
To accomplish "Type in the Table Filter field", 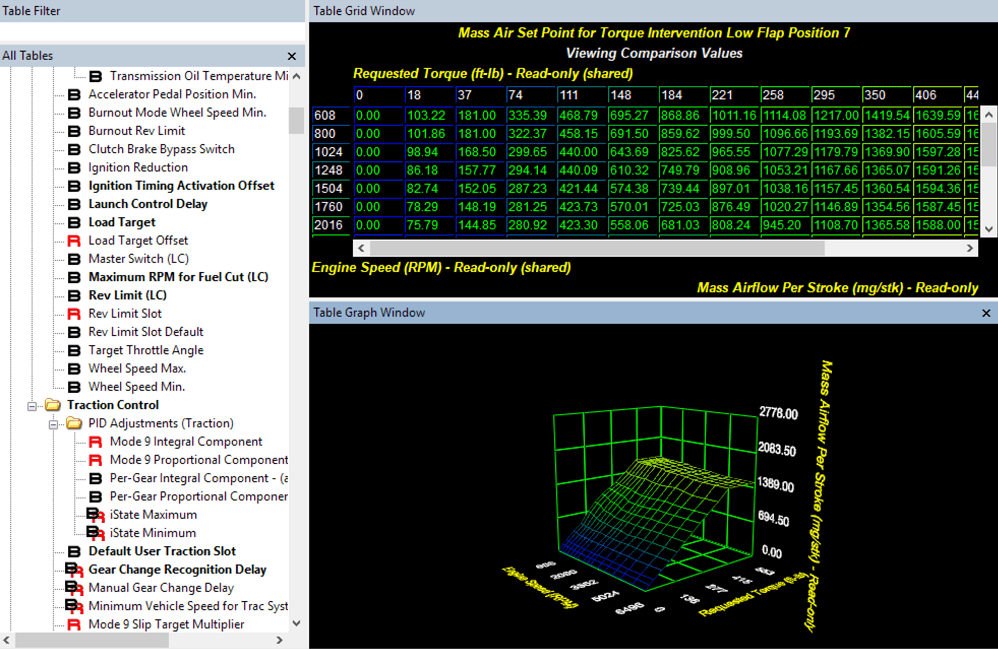I will pos(152,32).
